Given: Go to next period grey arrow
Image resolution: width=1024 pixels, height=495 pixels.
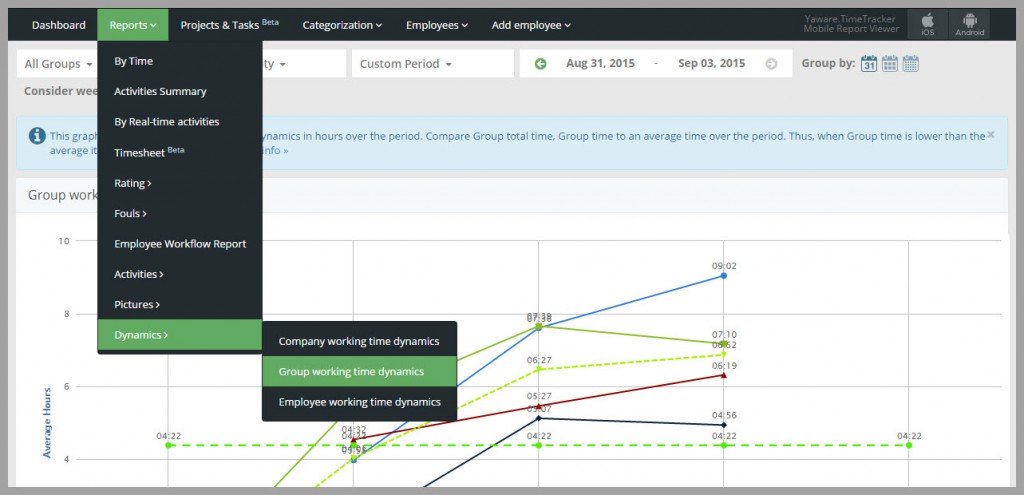Looking at the screenshot, I should pyautogui.click(x=771, y=64).
